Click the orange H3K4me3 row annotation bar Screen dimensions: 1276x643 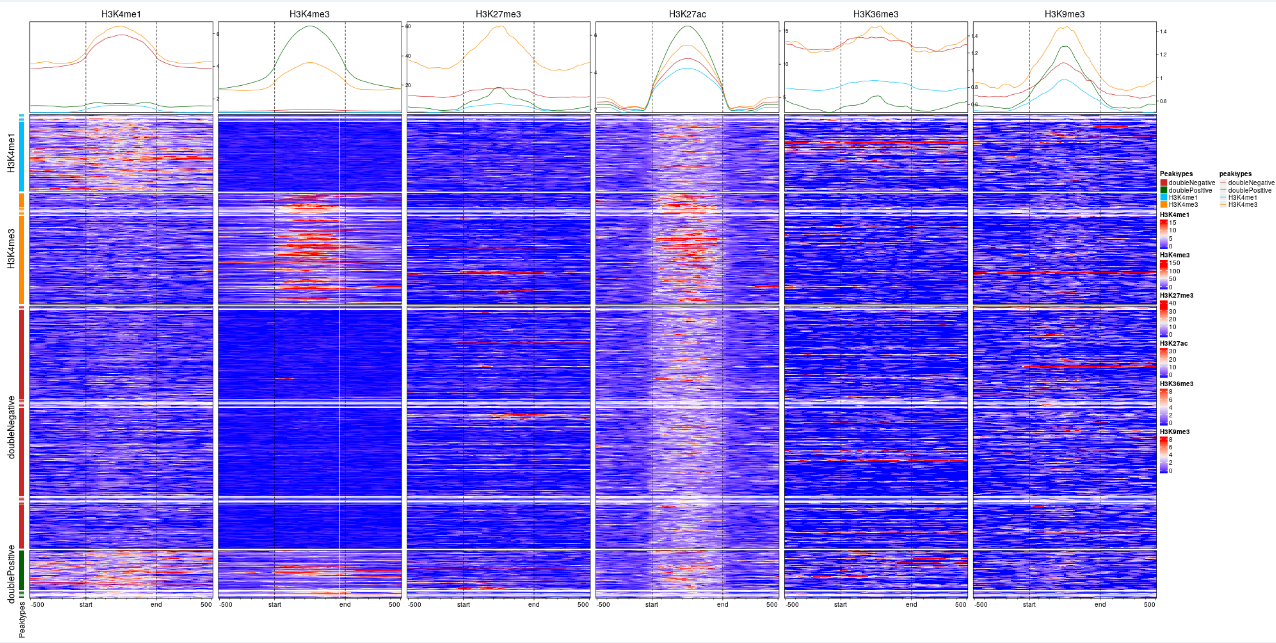tap(21, 248)
